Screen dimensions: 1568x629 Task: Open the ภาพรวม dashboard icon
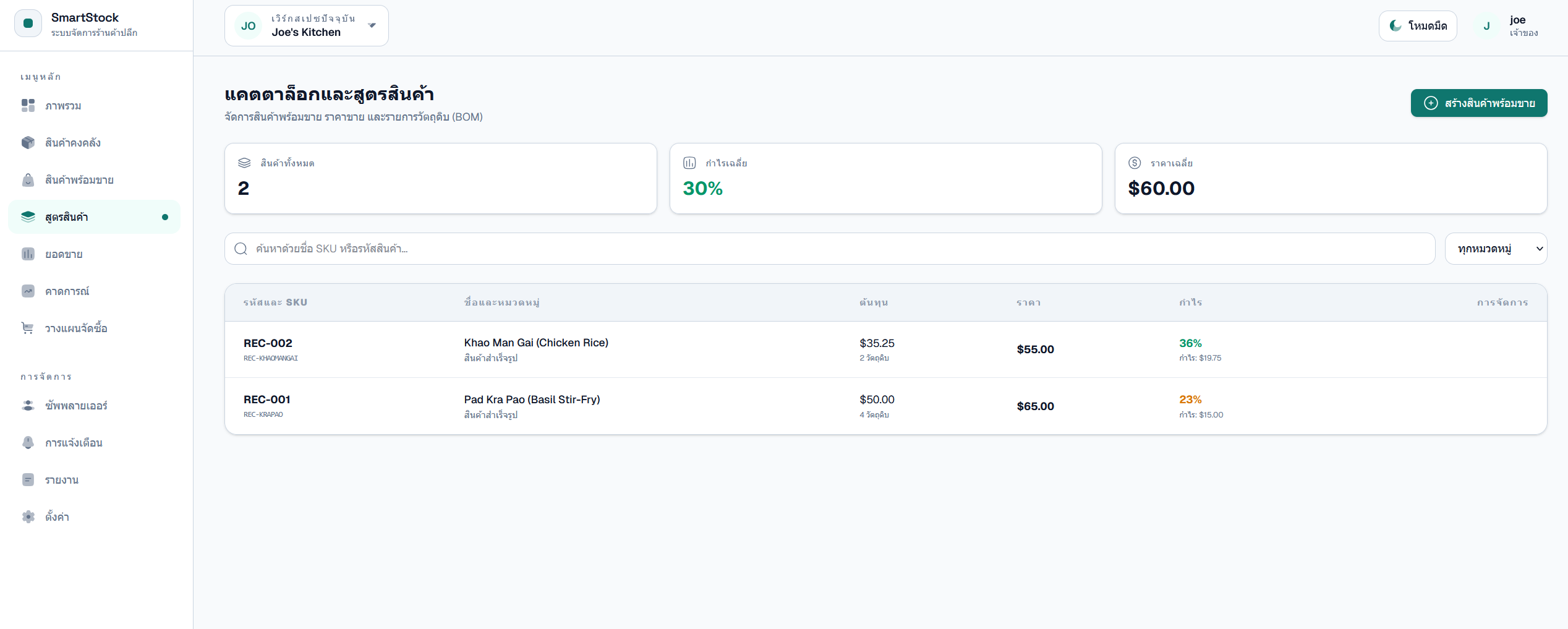coord(28,106)
